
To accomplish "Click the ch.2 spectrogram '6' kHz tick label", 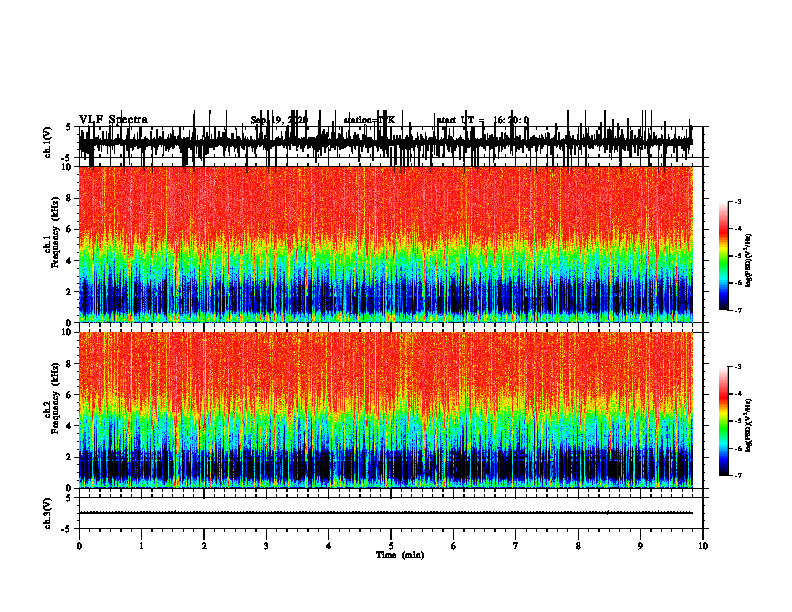I will click(x=69, y=395).
